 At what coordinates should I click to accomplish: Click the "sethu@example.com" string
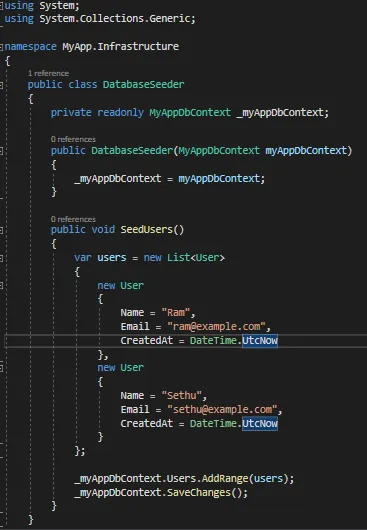(x=222, y=410)
